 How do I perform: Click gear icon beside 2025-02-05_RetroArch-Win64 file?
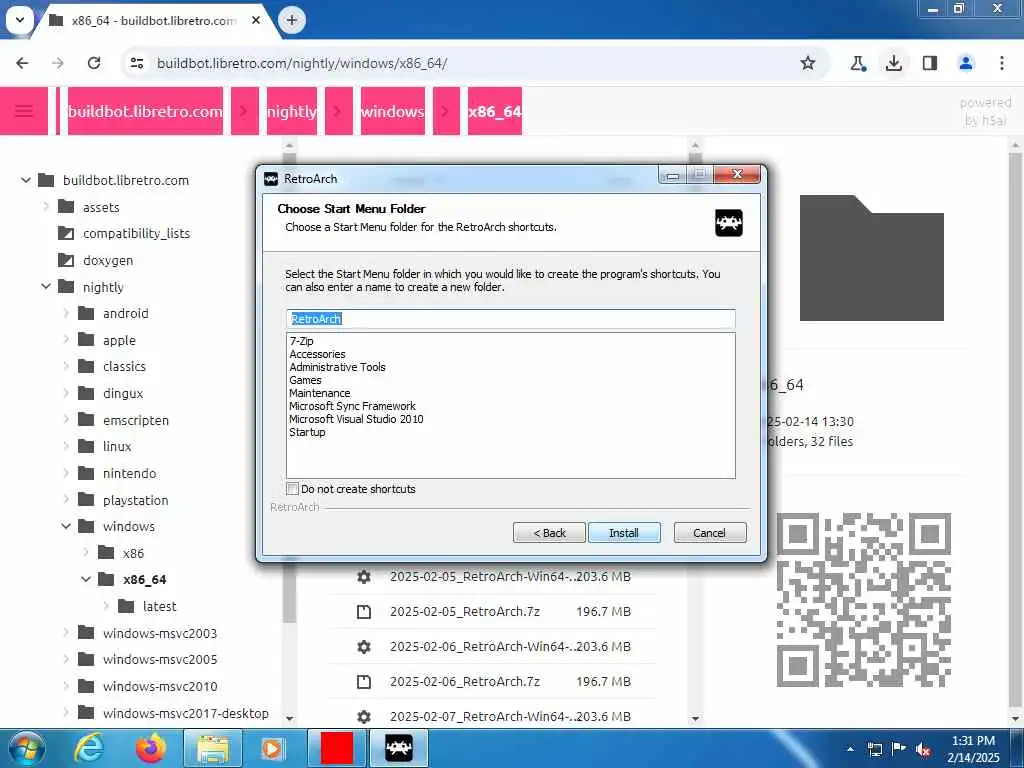coord(364,577)
